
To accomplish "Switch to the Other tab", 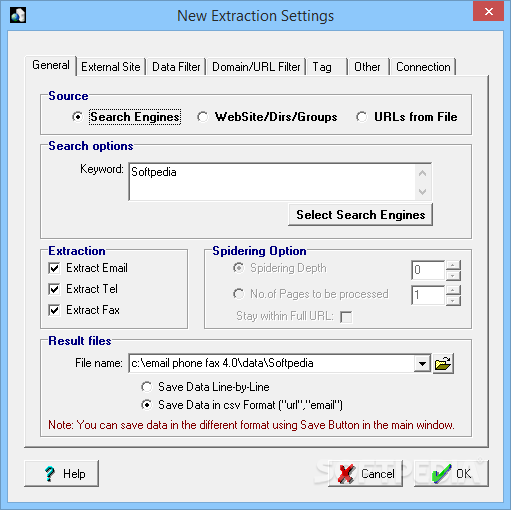I will pos(368,67).
